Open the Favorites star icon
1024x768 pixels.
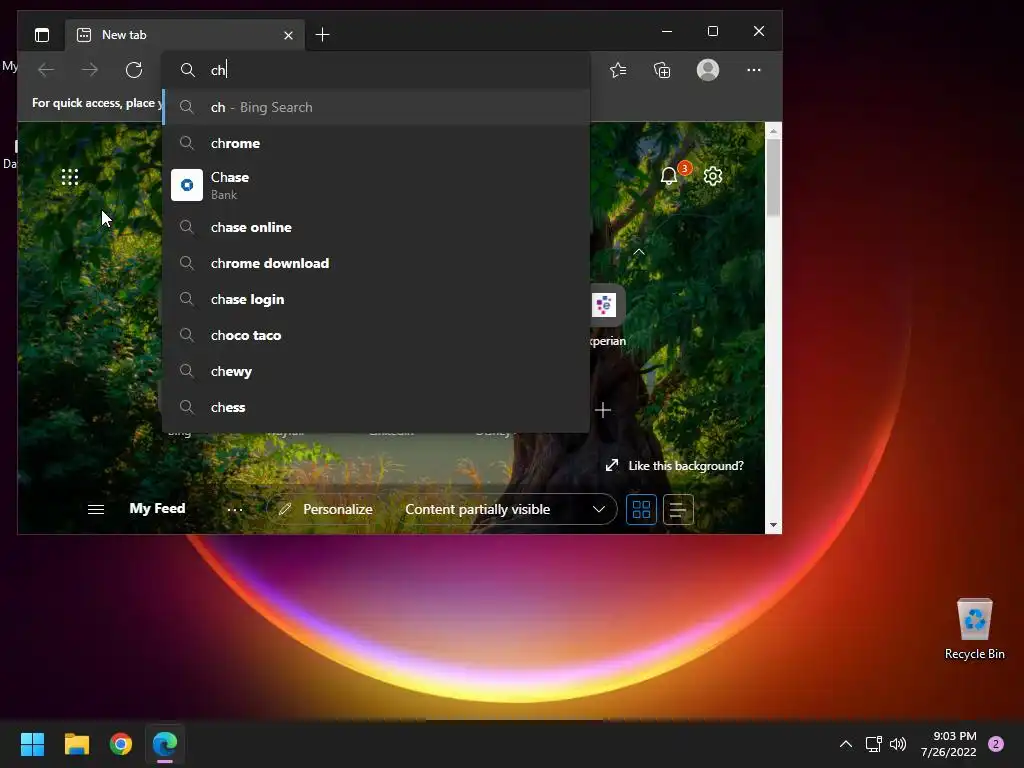(618, 70)
